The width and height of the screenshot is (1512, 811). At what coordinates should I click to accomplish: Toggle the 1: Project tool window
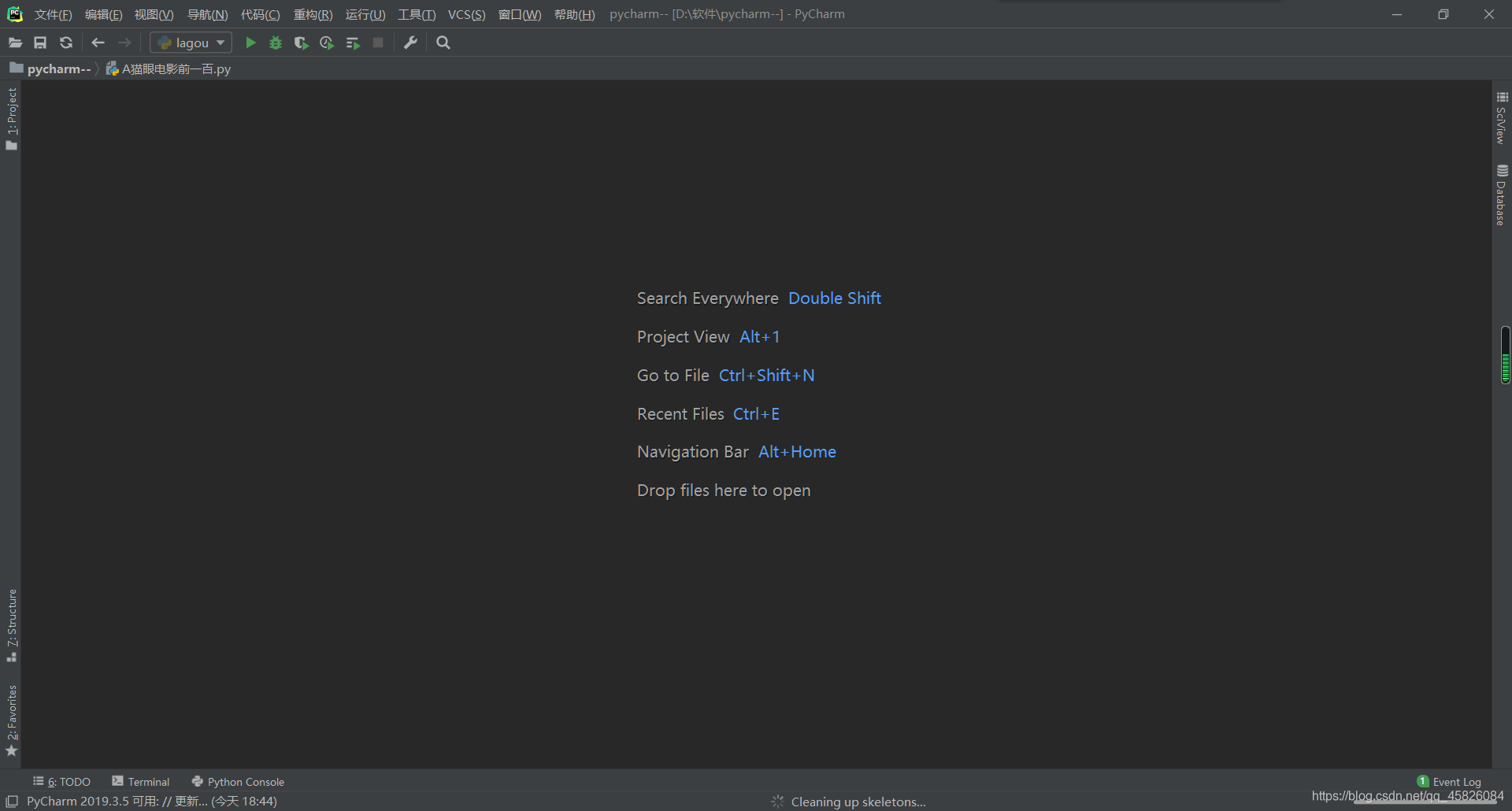11,119
